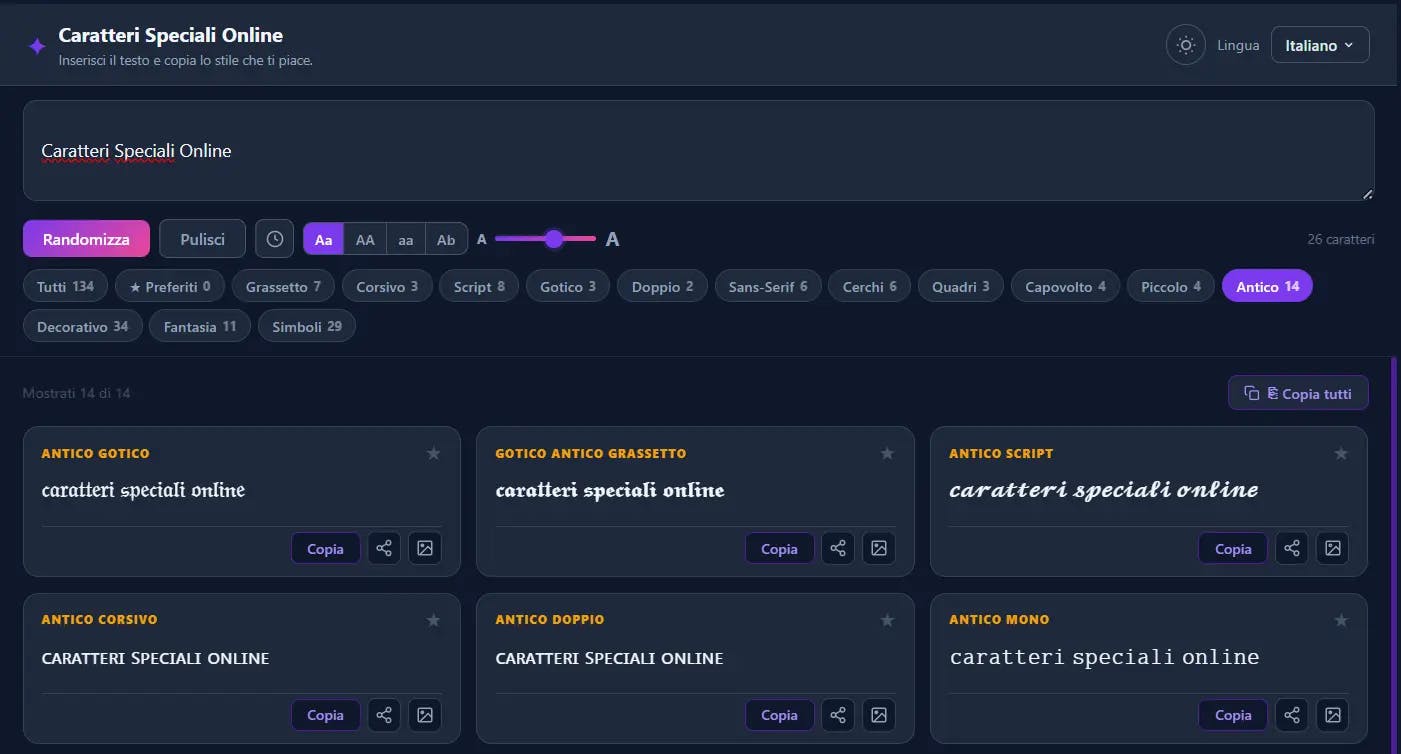Click the sparkle logo icon
Screen dimensions: 1401x754
pyautogui.click(x=37, y=46)
